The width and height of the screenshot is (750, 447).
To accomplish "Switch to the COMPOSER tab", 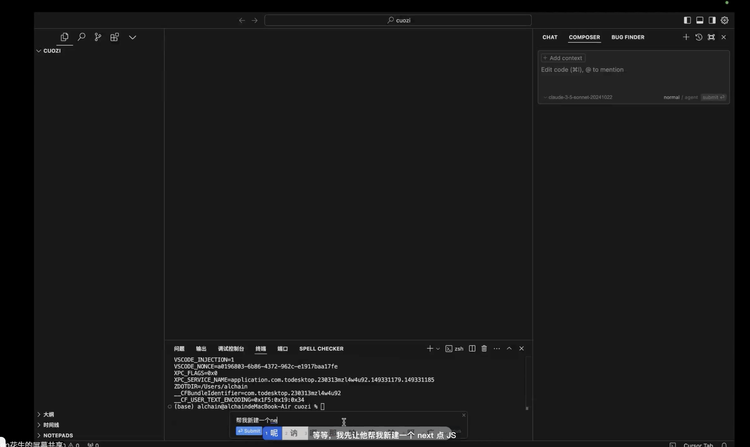I will [584, 37].
